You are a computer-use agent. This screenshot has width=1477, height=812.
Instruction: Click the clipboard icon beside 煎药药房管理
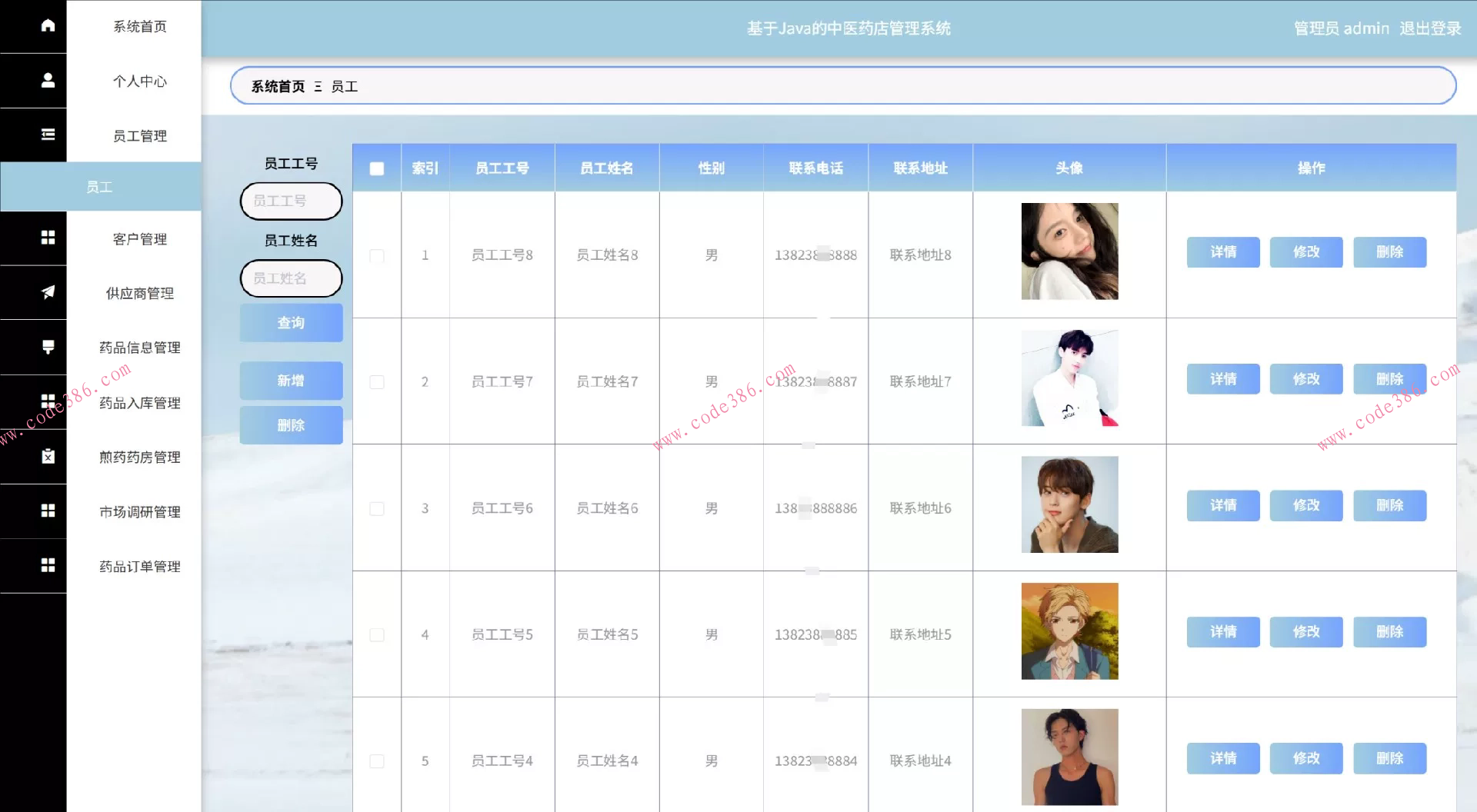point(48,456)
